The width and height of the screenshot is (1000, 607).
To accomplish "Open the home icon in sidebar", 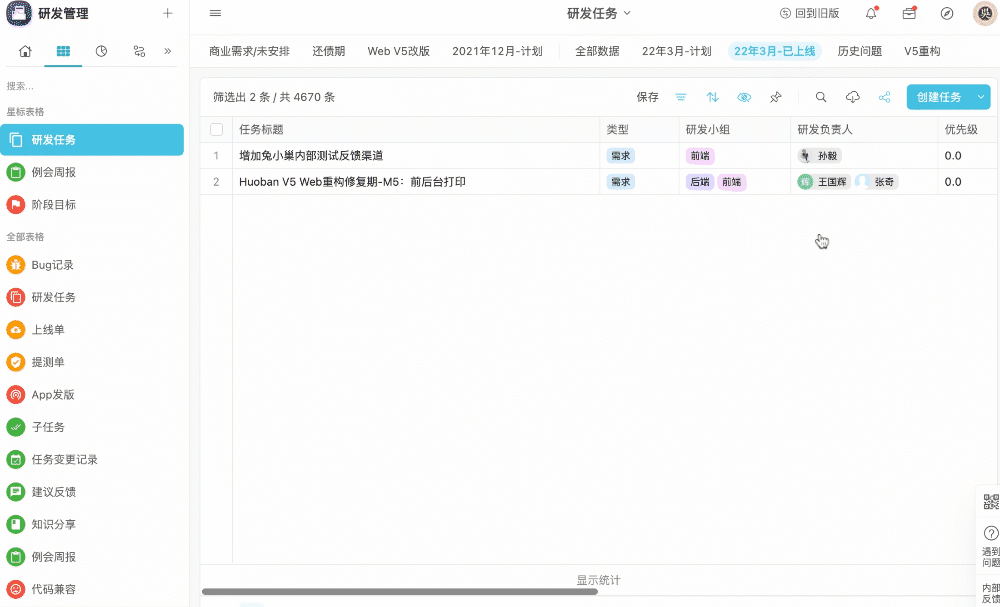I will 25,51.
